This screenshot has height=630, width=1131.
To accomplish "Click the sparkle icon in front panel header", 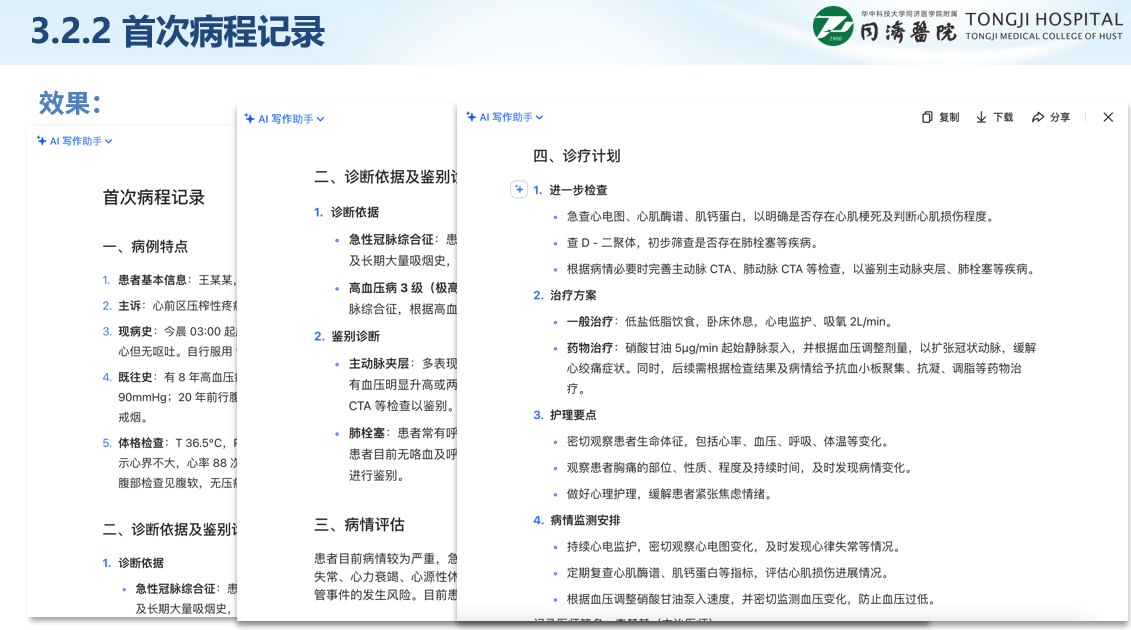I will coord(471,117).
